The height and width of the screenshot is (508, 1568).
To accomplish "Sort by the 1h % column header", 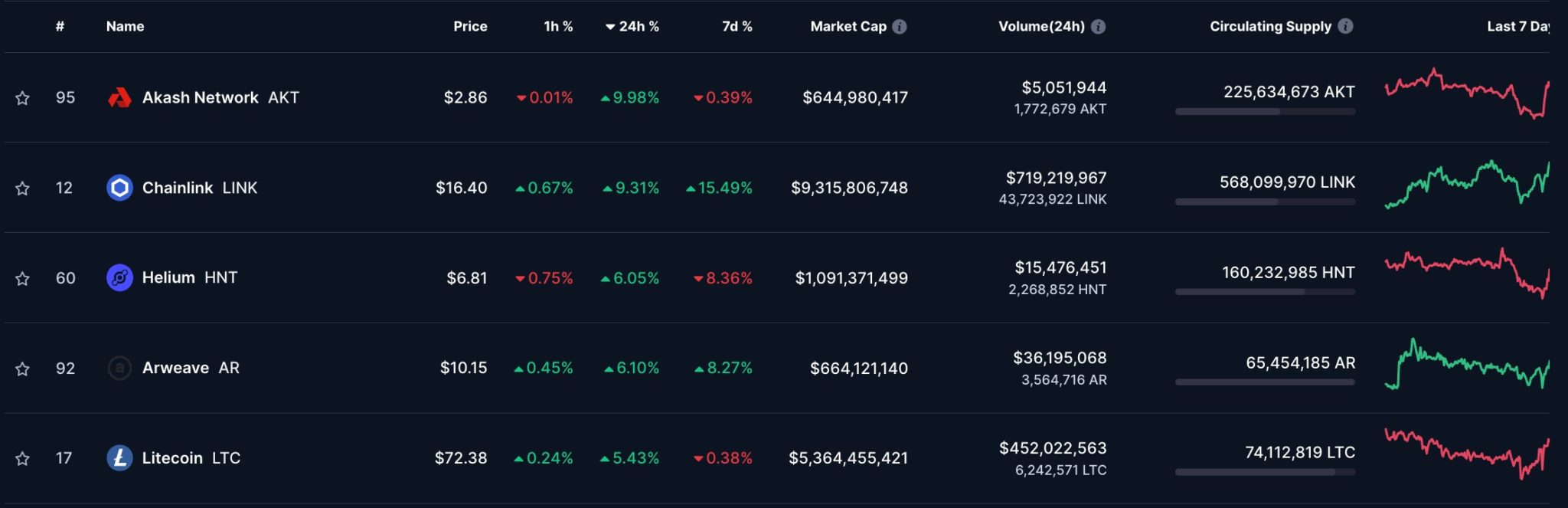I will [558, 27].
